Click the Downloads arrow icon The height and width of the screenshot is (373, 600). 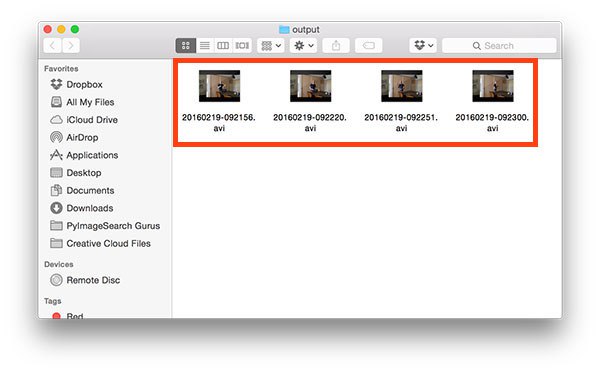pyautogui.click(x=56, y=208)
